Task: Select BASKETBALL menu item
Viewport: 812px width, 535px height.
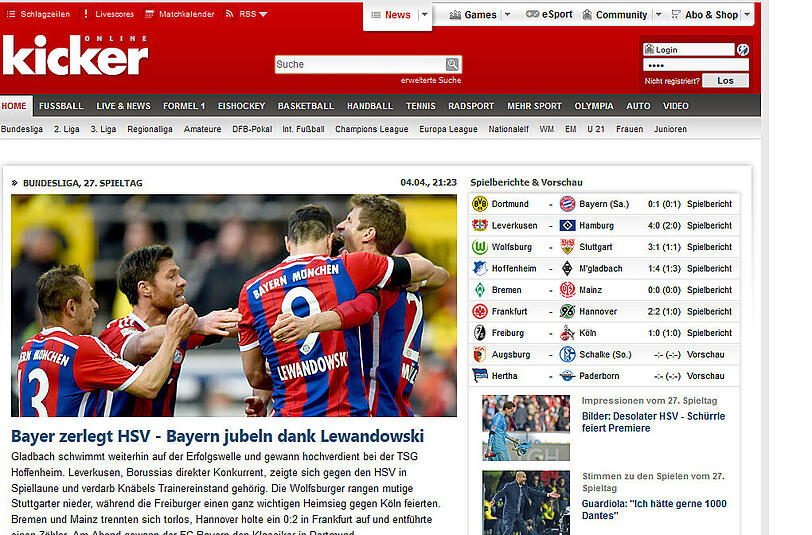Action: click(x=306, y=106)
